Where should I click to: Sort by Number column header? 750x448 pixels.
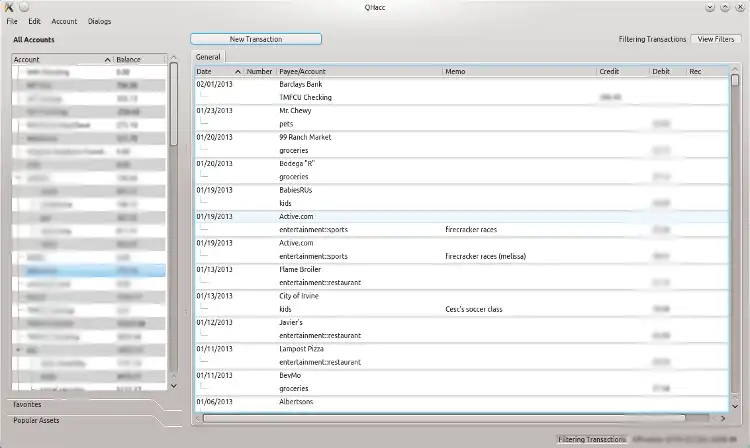259,71
